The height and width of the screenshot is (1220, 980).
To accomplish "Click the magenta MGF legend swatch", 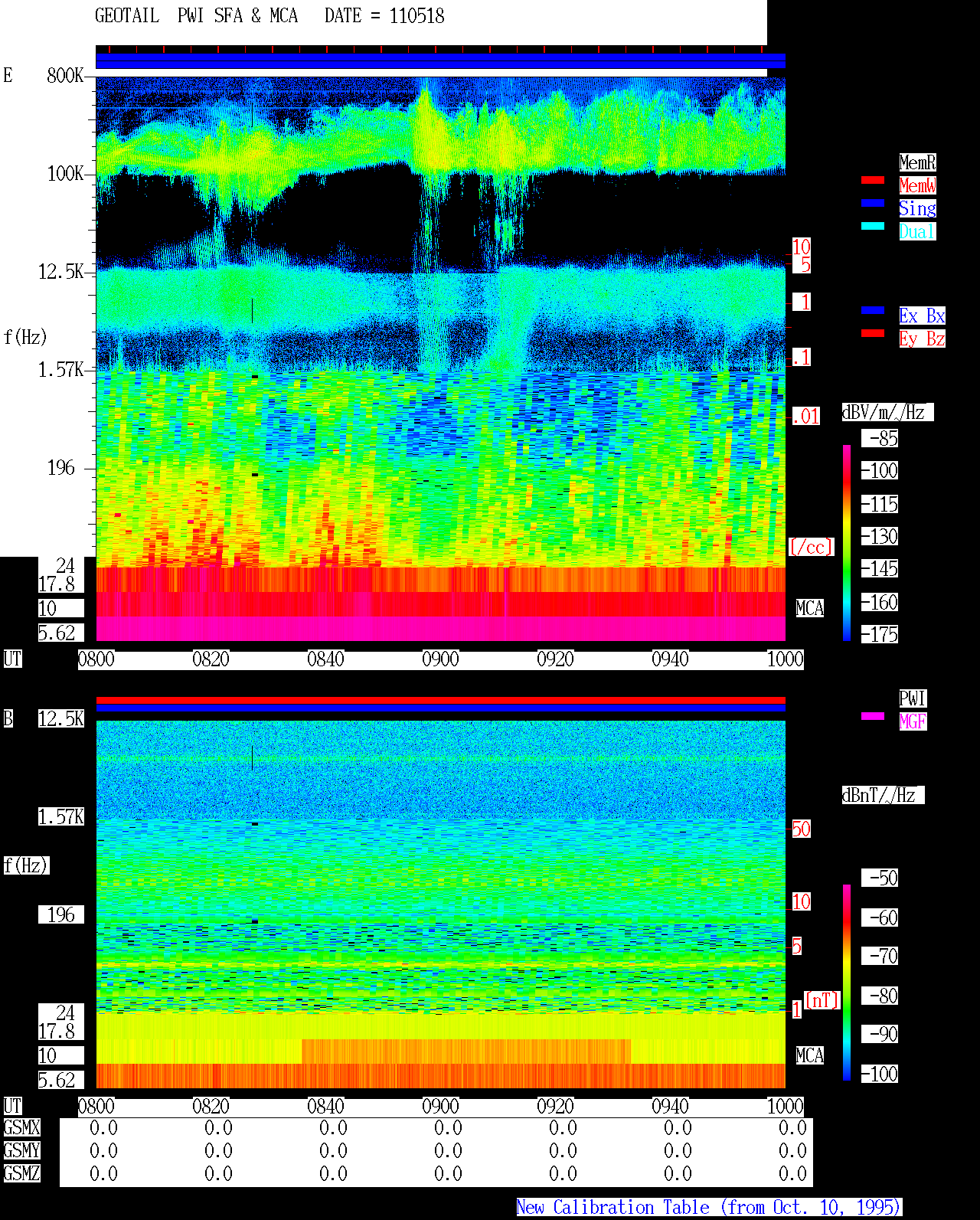I will pyautogui.click(x=873, y=716).
